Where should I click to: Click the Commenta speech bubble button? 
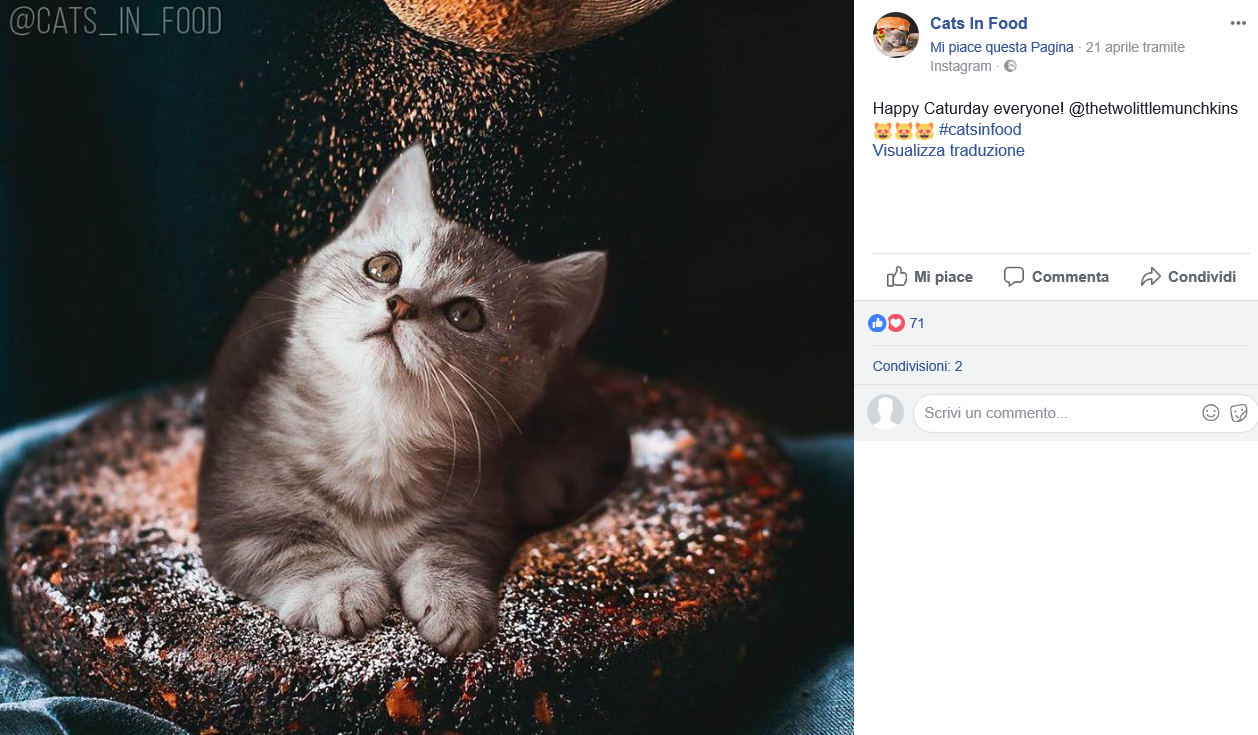pyautogui.click(x=1056, y=277)
